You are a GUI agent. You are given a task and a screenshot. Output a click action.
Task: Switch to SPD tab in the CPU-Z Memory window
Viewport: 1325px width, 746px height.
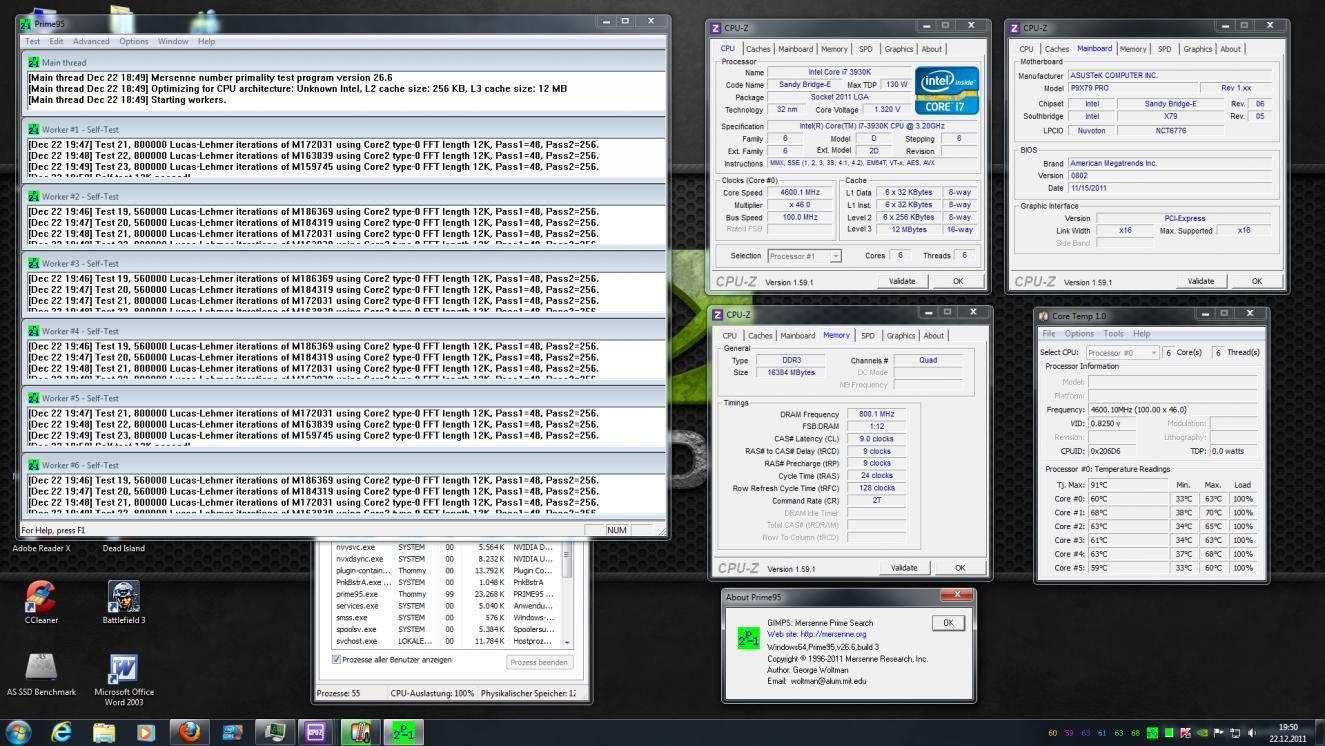(867, 335)
